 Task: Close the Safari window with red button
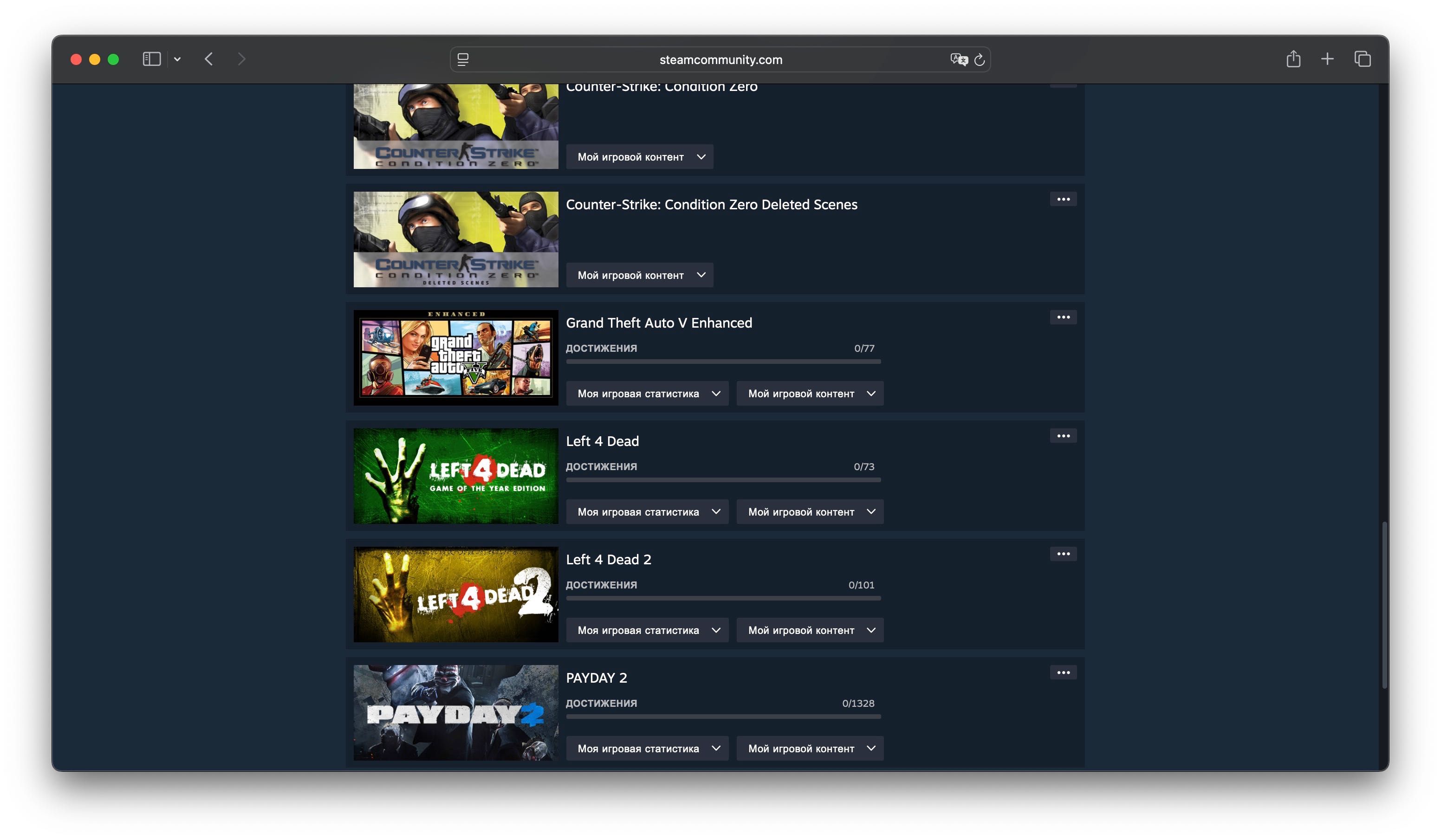tap(76, 59)
